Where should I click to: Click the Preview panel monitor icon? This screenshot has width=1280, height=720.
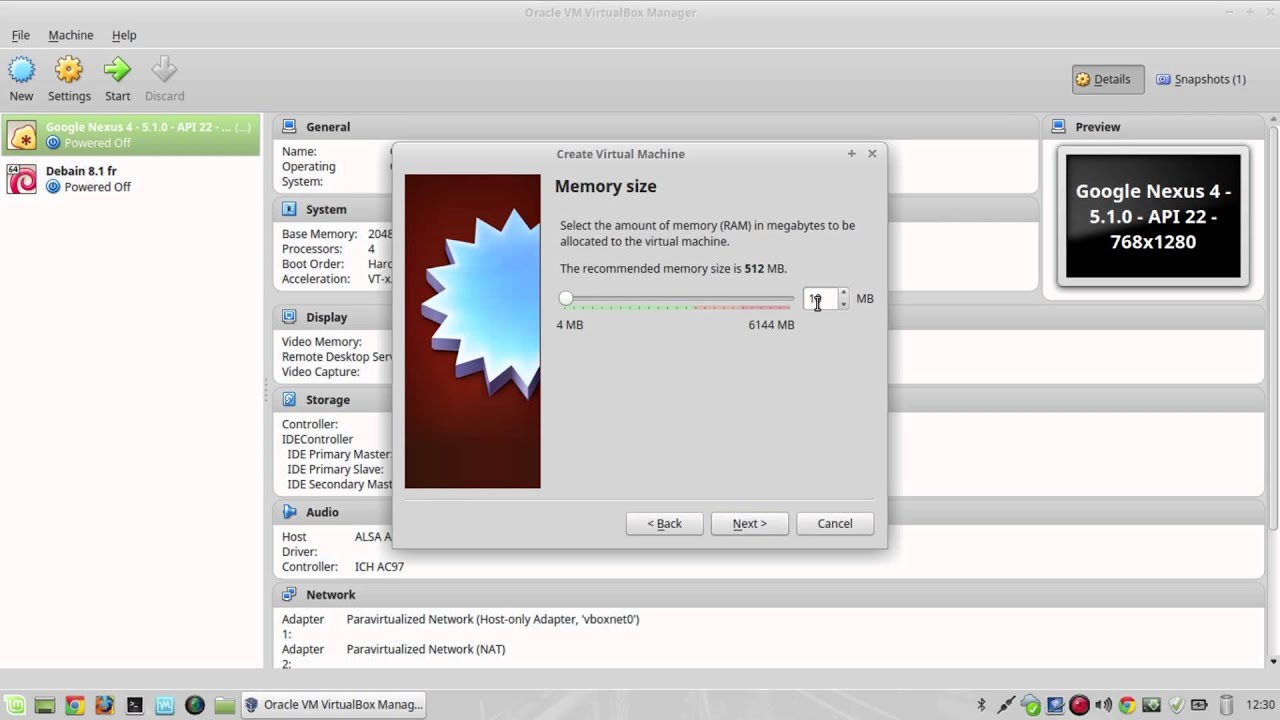pos(1058,127)
